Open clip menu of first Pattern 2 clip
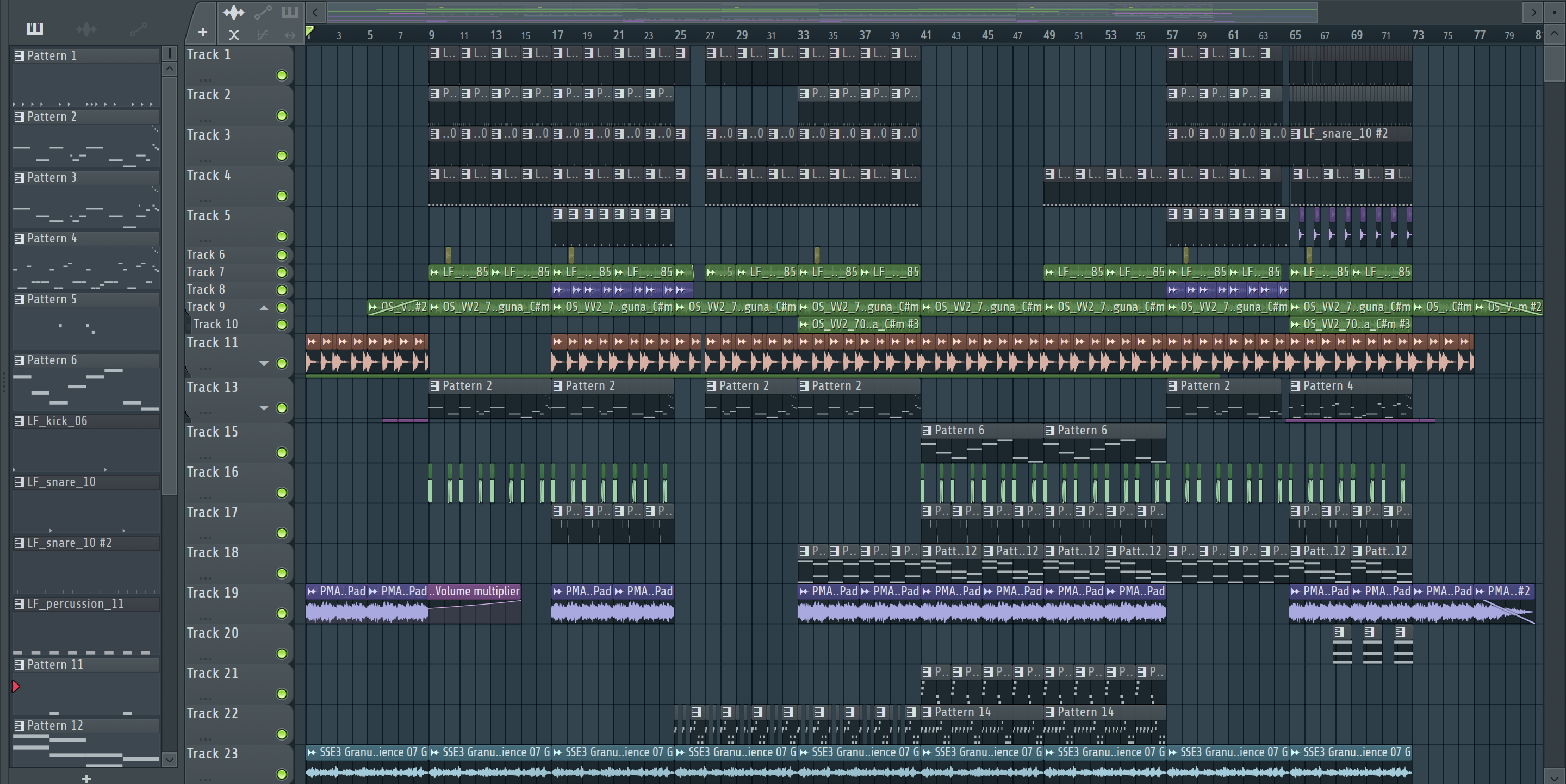This screenshot has height=784, width=1566. click(x=434, y=385)
